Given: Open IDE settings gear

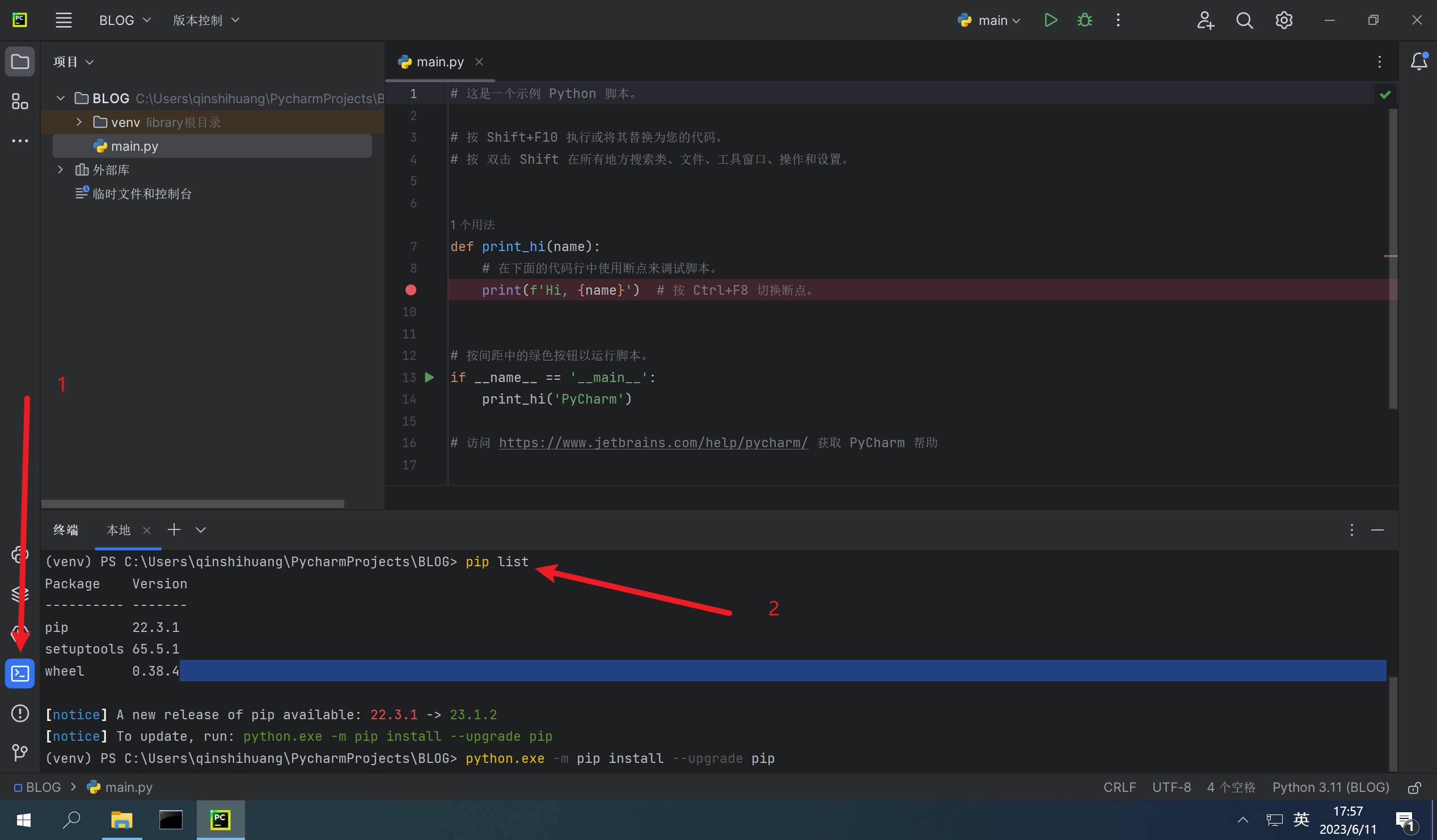Looking at the screenshot, I should pyautogui.click(x=1284, y=20).
